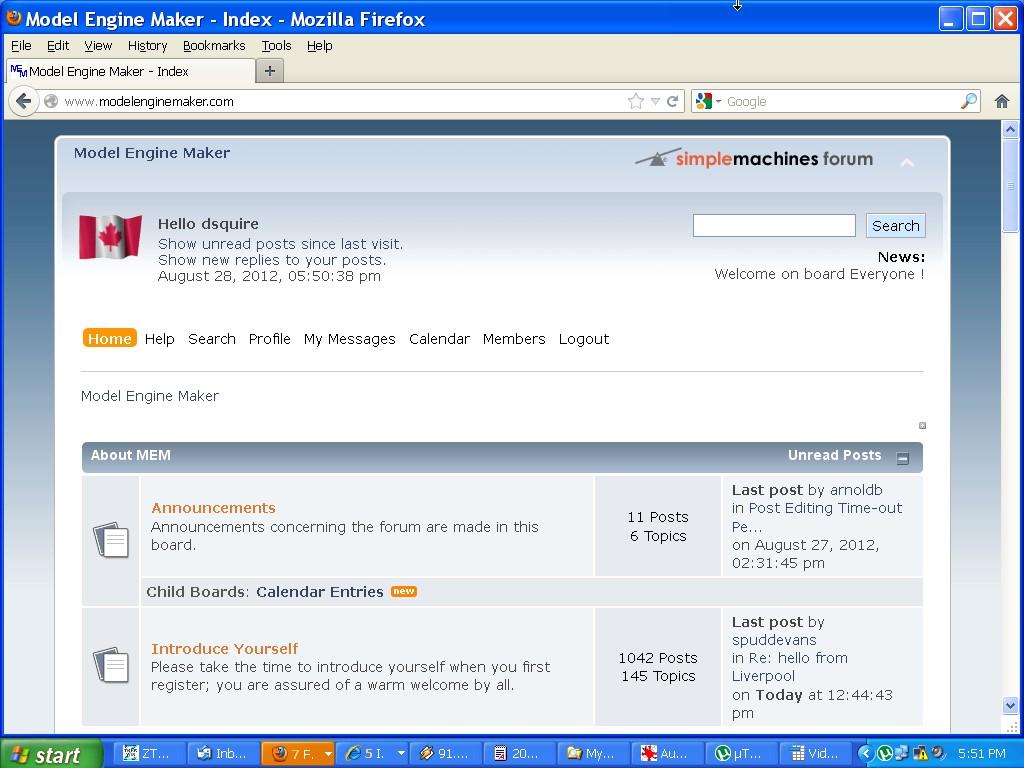Click the small icon above Unread Posts
The height and width of the screenshot is (768, 1024).
(x=922, y=426)
